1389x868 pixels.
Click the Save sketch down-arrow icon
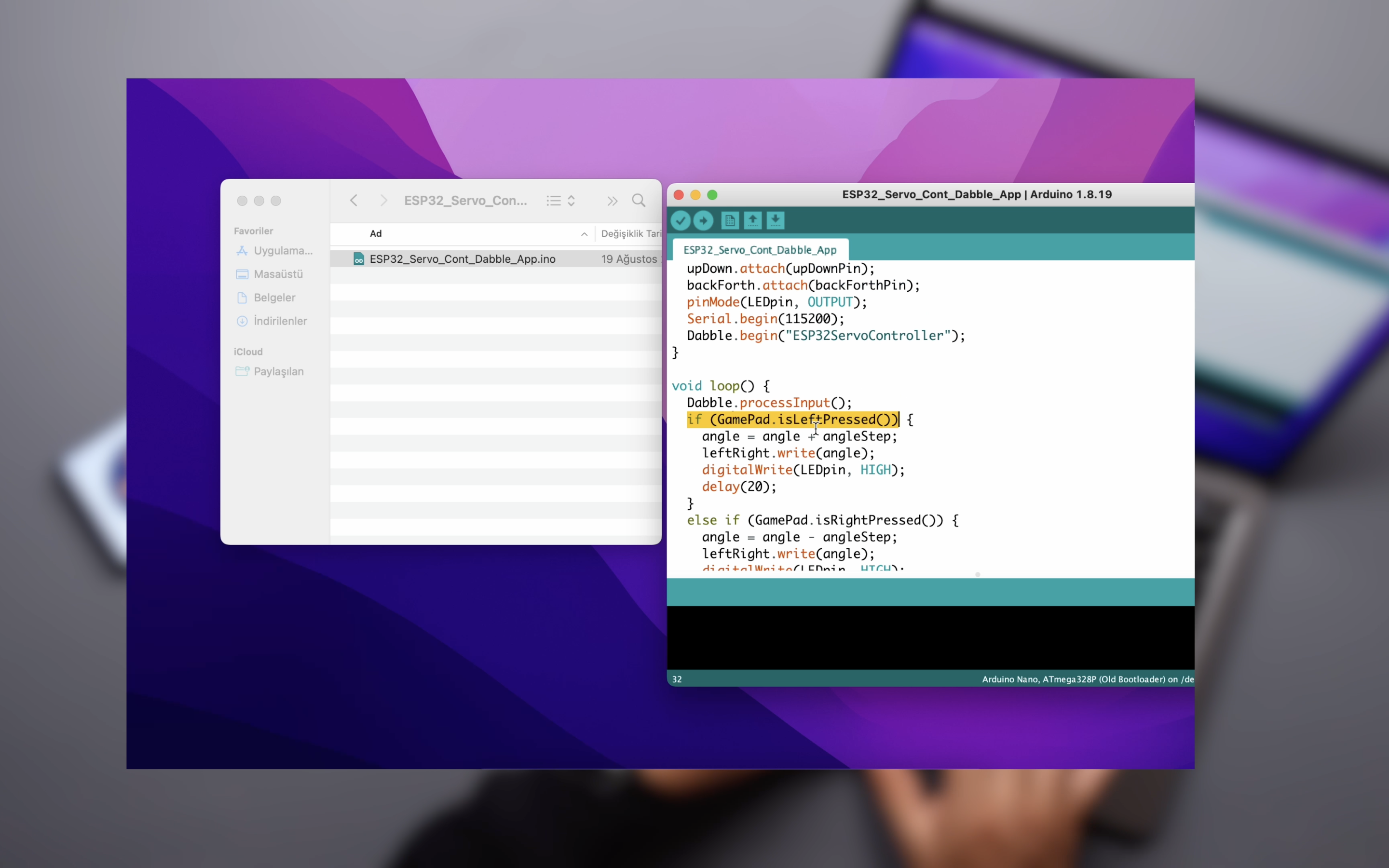click(776, 220)
